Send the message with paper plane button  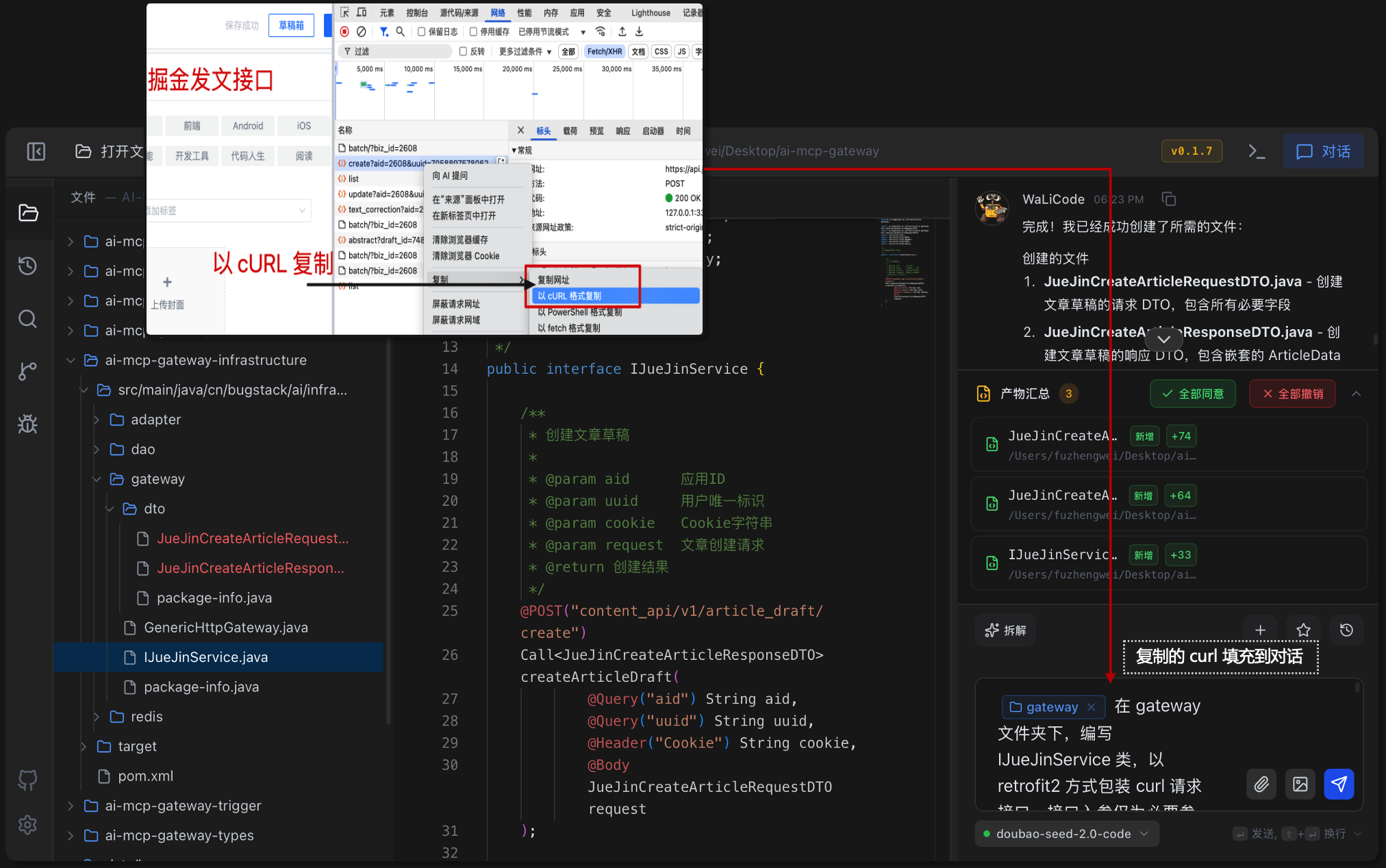pos(1339,784)
